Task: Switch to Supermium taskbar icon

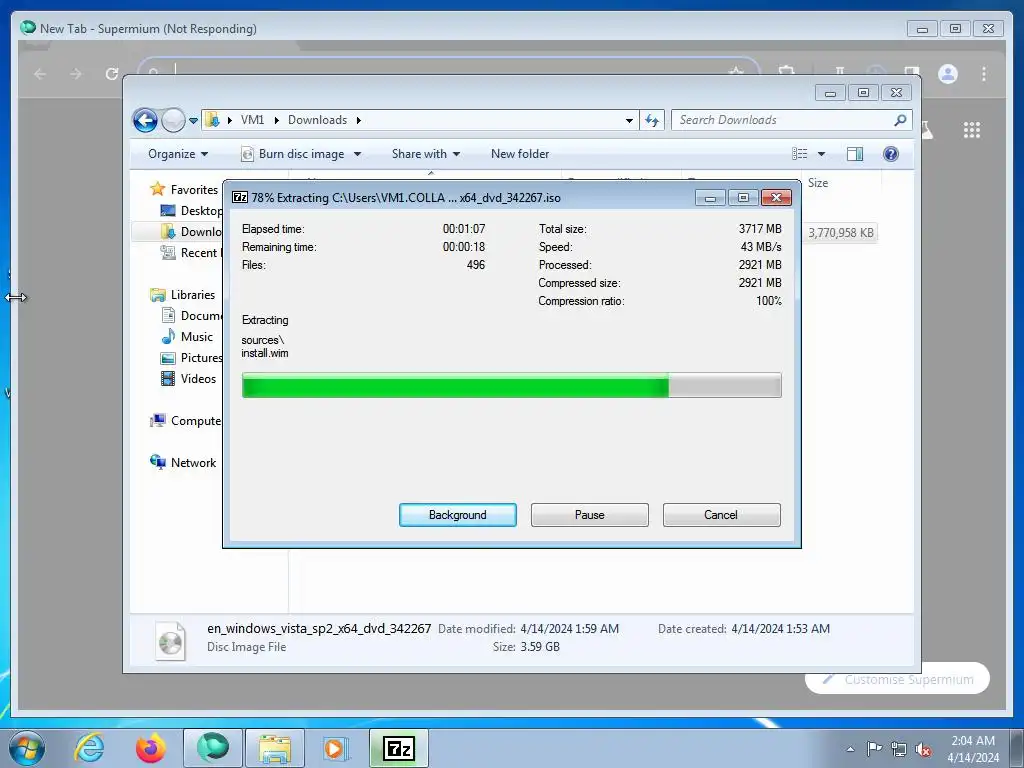Action: coord(213,748)
